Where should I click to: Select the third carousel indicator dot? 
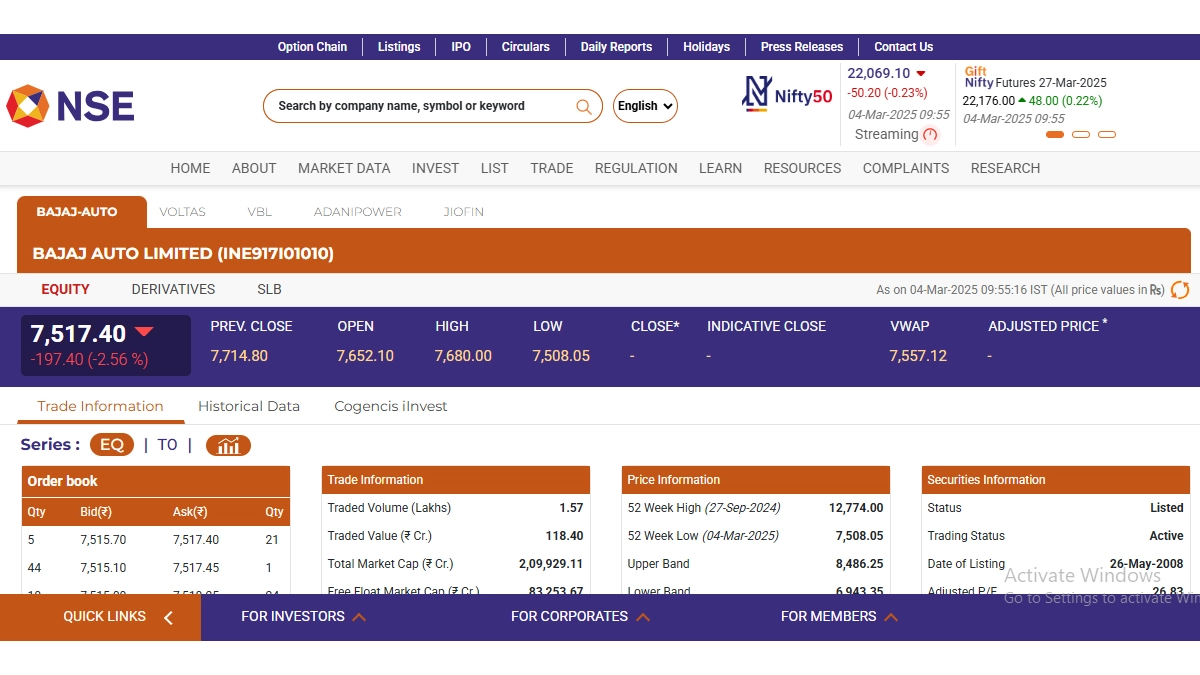pos(1107,134)
